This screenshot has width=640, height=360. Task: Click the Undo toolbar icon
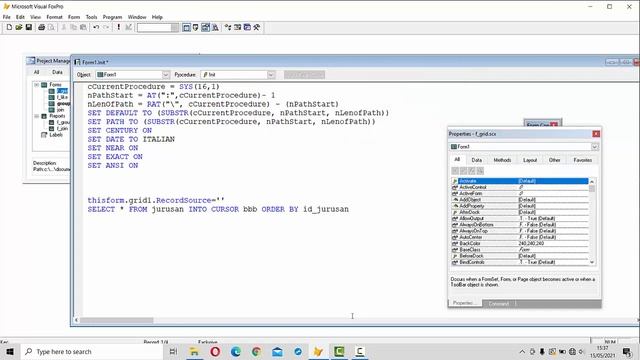(x=96, y=27)
